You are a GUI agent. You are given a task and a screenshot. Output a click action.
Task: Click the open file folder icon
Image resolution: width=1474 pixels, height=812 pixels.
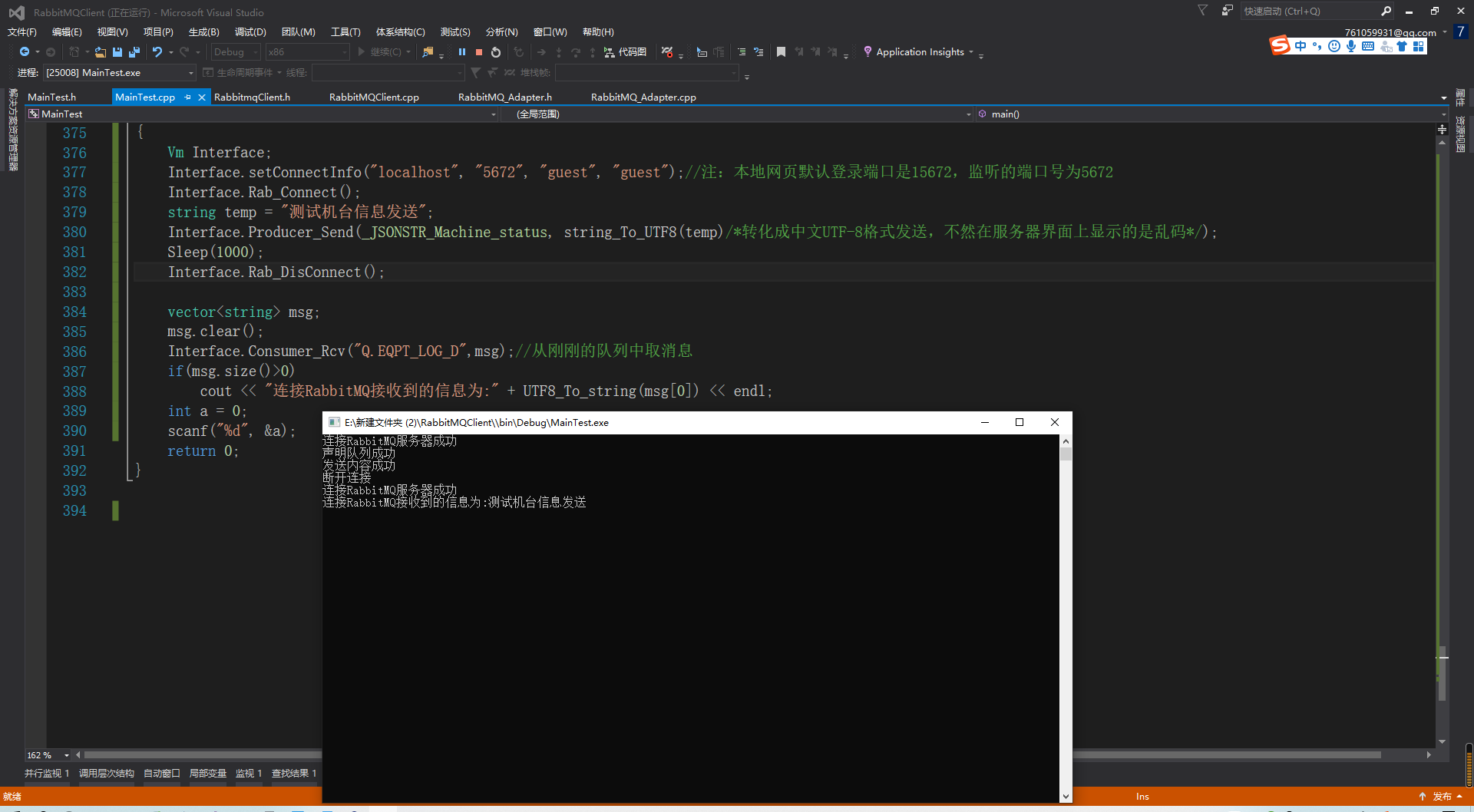pos(101,52)
